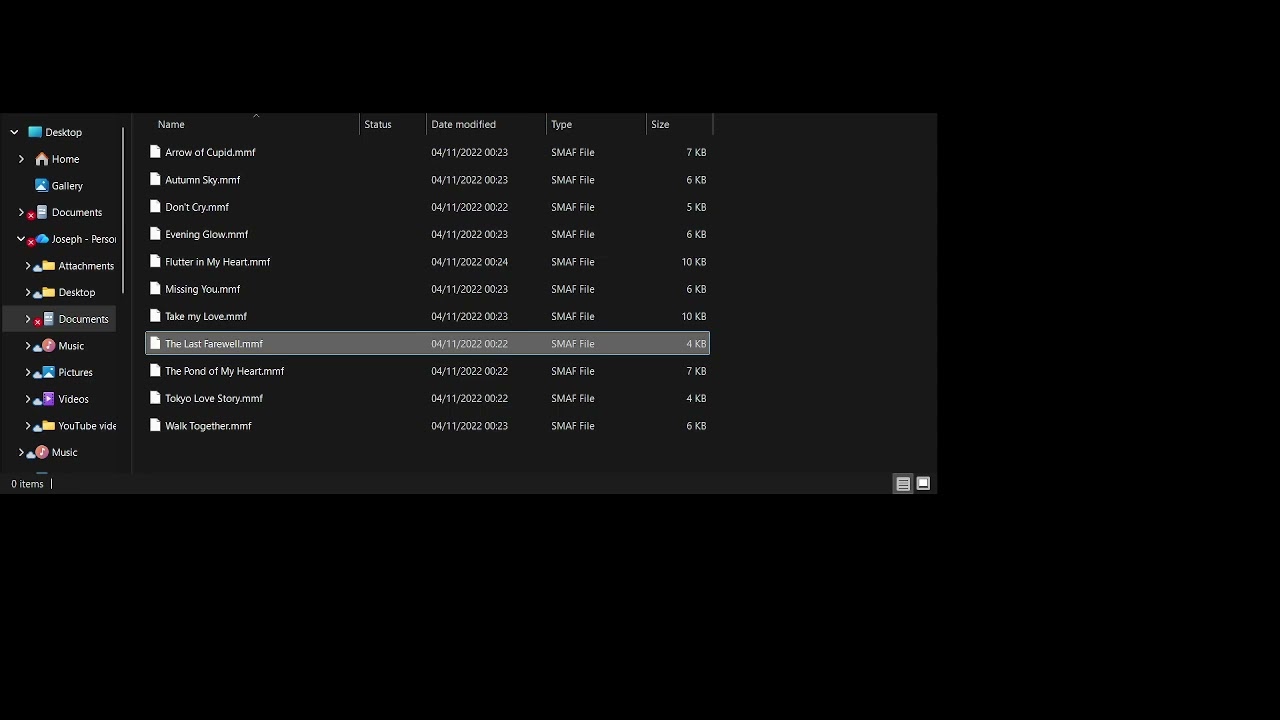Open Gallery in navigation pane
1280x720 pixels.
pyautogui.click(x=67, y=186)
